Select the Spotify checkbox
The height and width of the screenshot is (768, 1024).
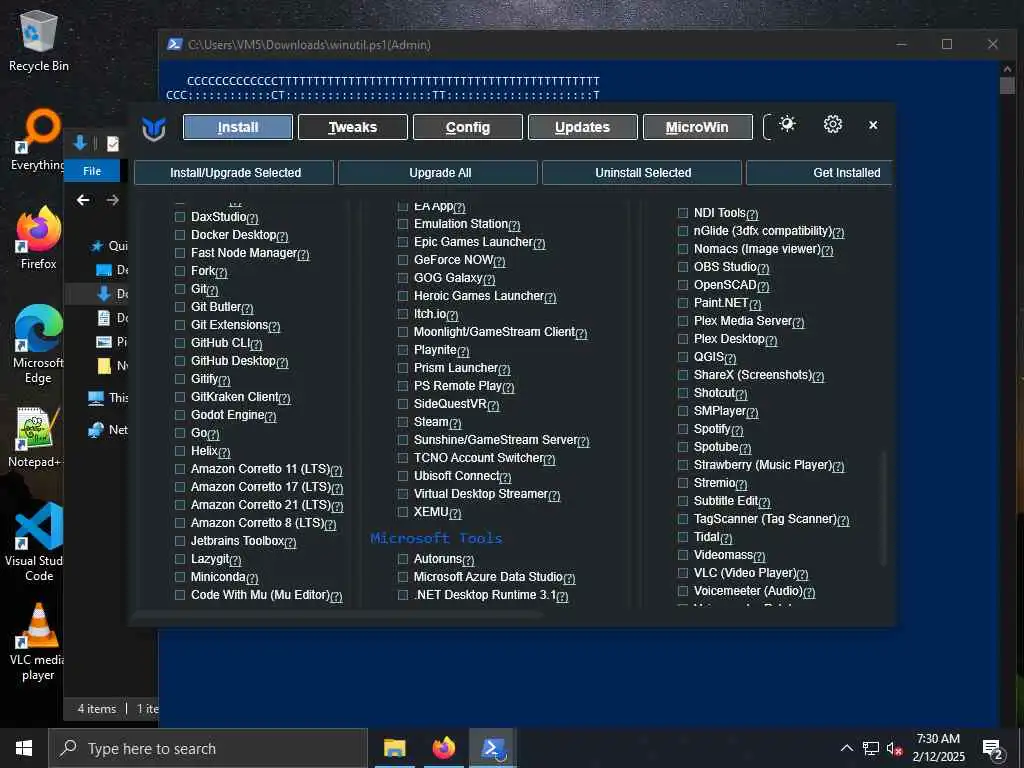[x=683, y=429]
